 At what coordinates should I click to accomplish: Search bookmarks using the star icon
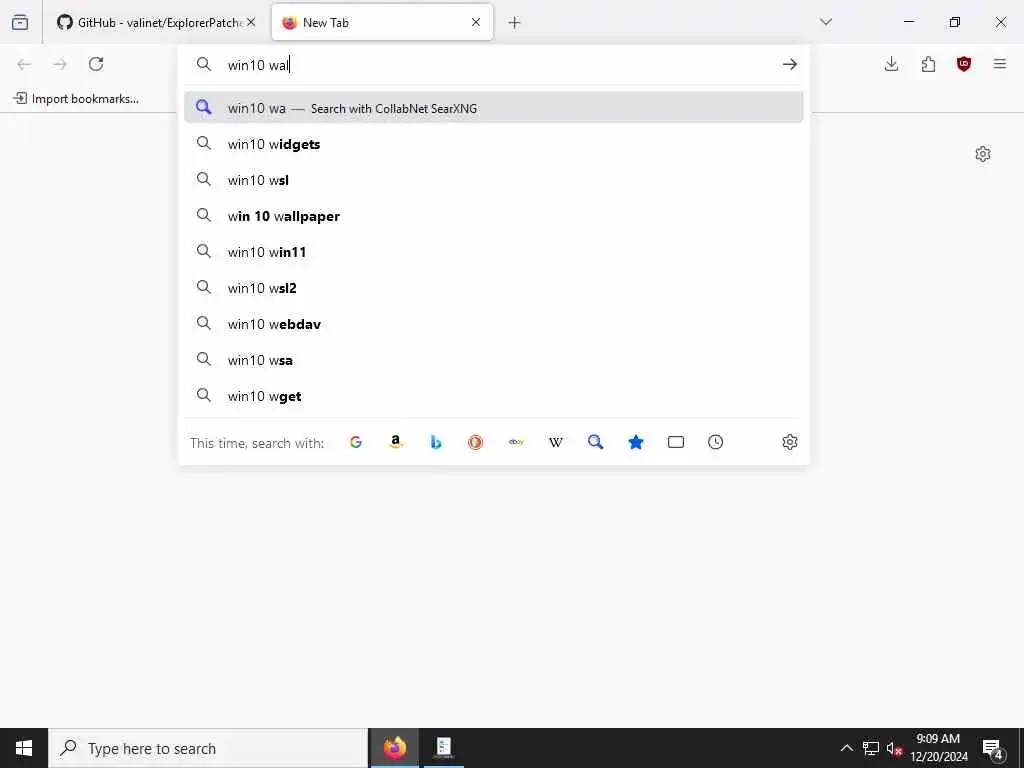coord(635,442)
